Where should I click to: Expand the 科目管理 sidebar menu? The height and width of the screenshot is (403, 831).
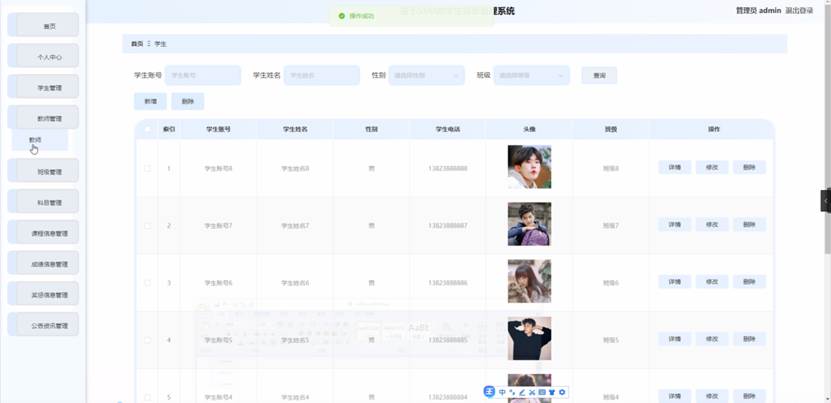point(43,202)
